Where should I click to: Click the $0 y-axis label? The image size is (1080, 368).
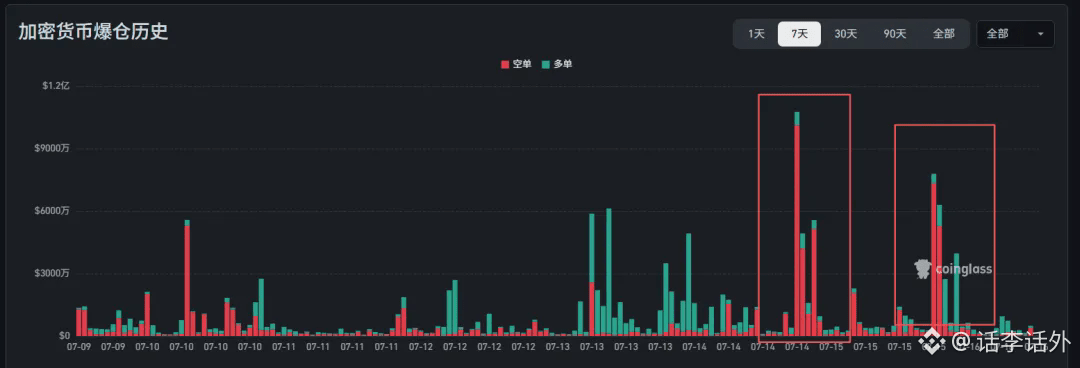click(64, 336)
